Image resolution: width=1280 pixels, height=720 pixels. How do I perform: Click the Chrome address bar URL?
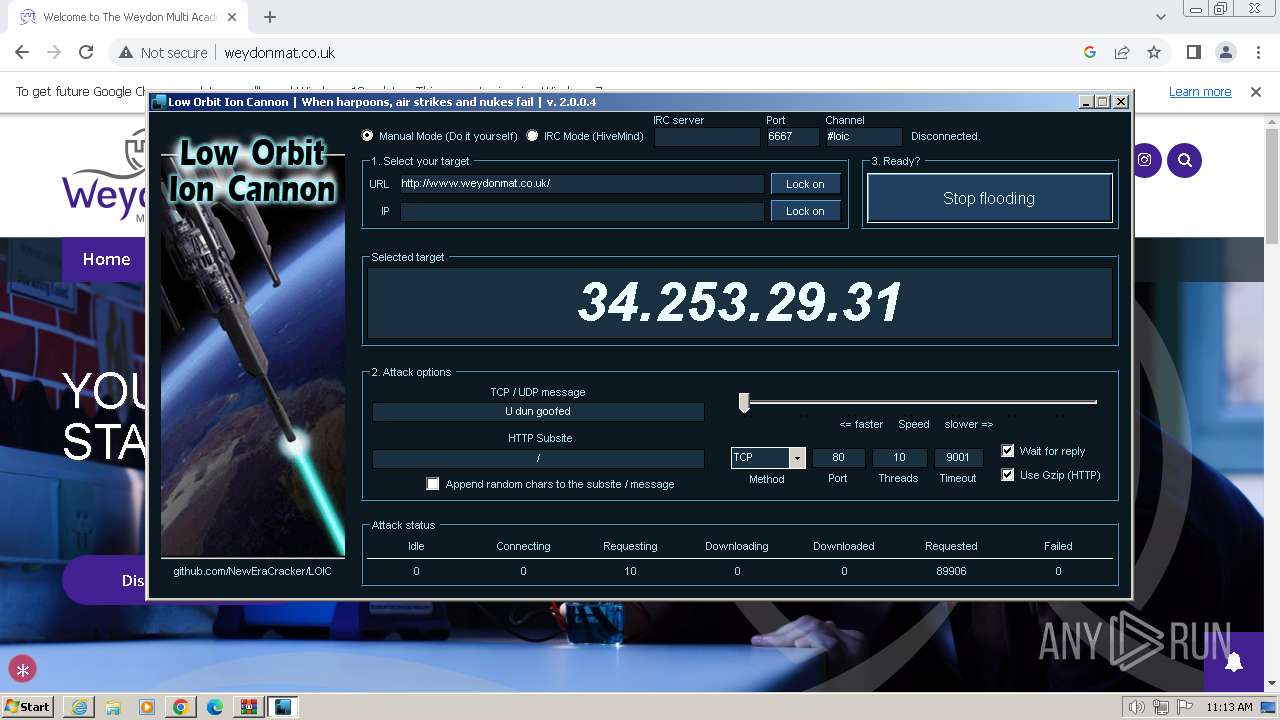[279, 53]
